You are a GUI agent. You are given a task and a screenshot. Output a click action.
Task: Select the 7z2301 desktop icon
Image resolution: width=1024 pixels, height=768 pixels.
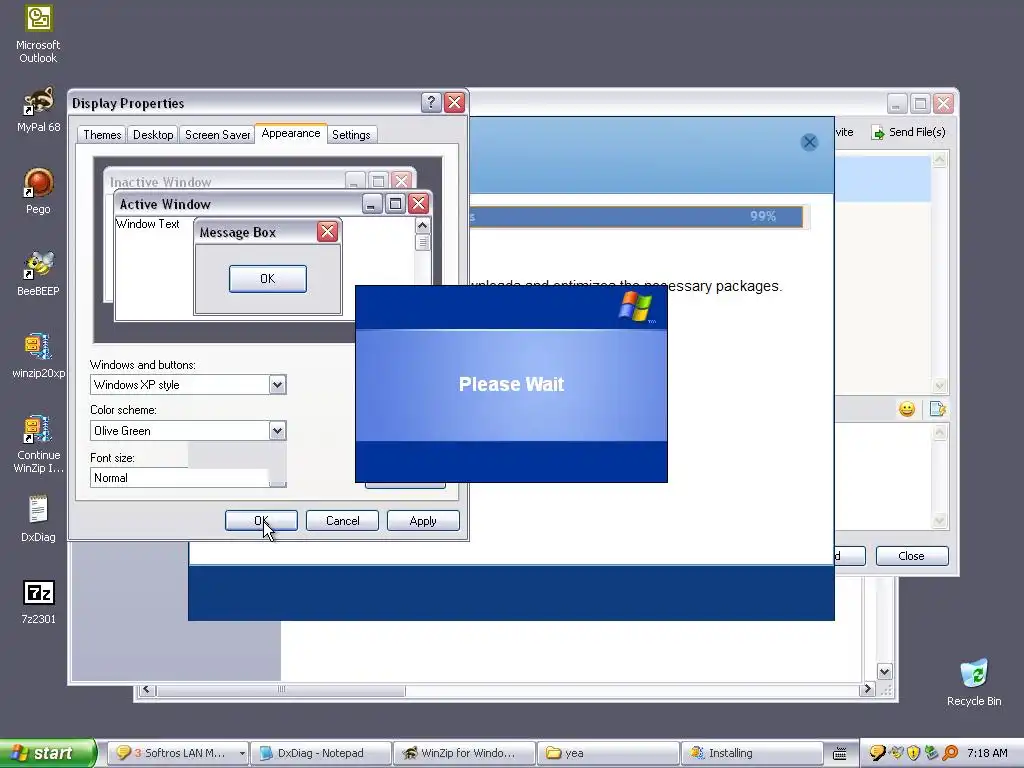pos(38,601)
